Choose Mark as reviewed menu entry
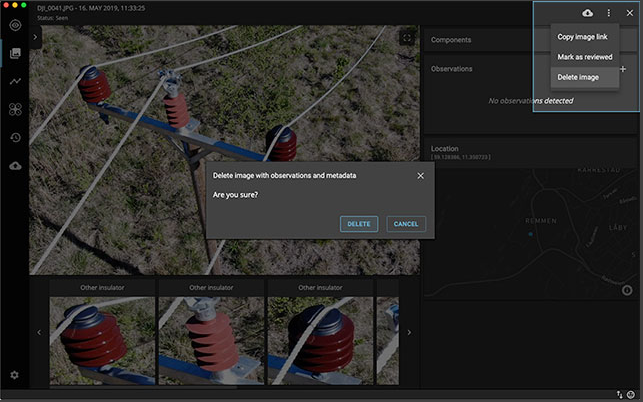Screen dimensions: 643x402 coord(585,57)
